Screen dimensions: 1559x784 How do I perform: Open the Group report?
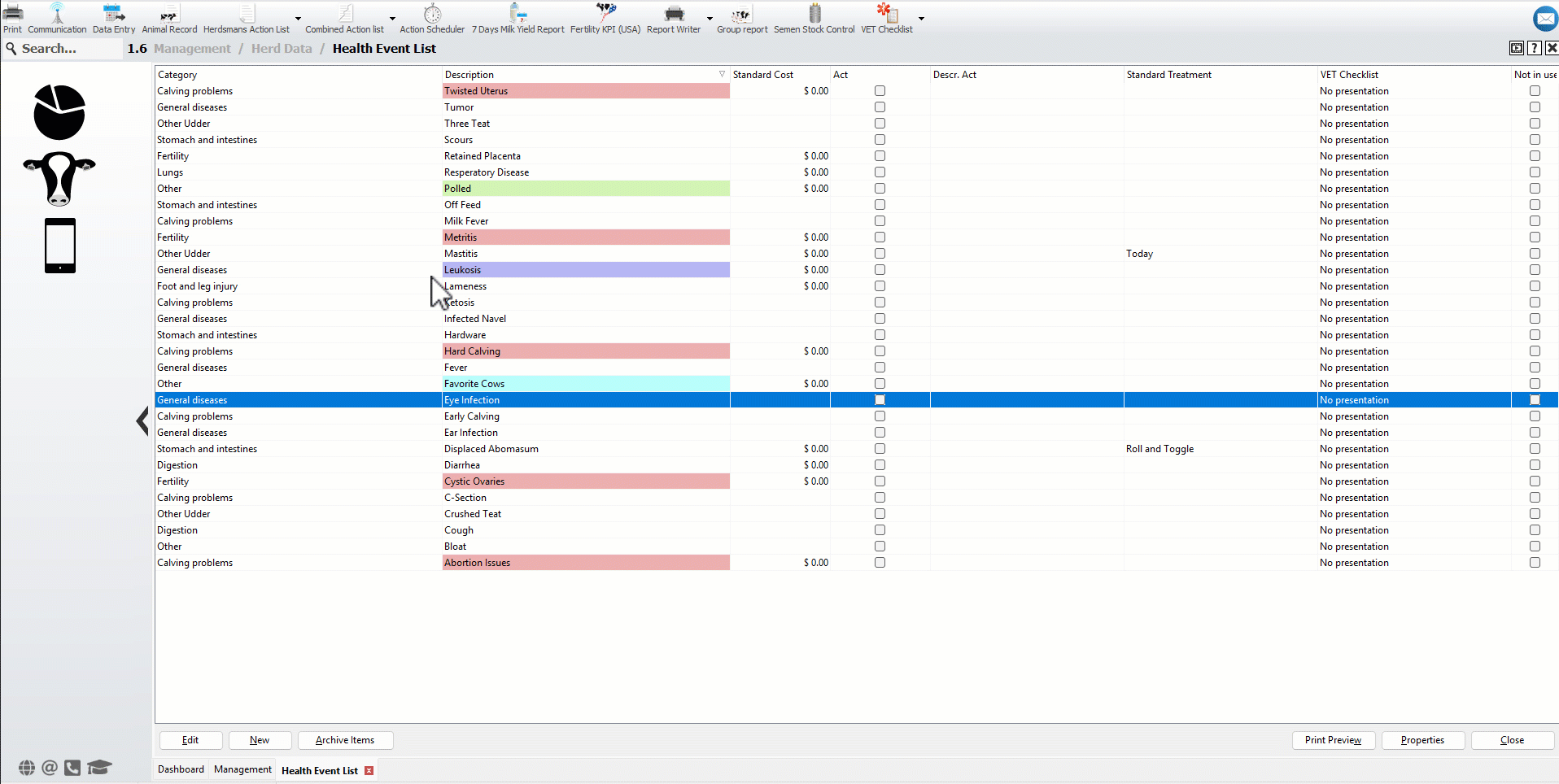click(x=742, y=18)
